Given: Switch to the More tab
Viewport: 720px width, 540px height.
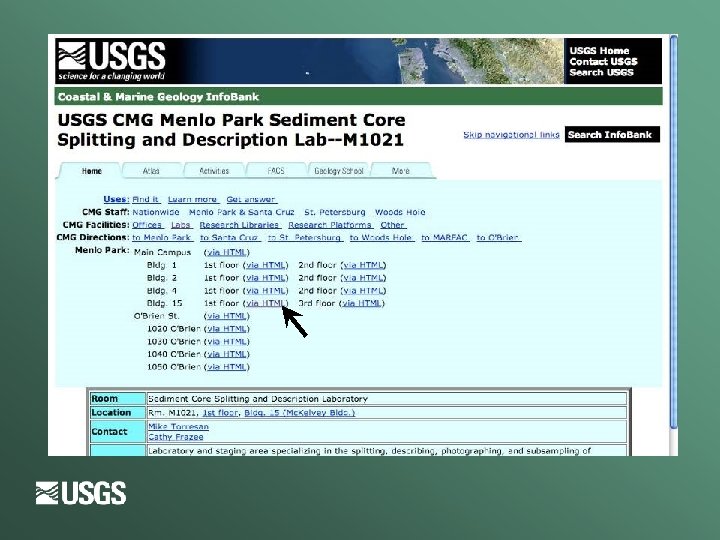Looking at the screenshot, I should (400, 171).
